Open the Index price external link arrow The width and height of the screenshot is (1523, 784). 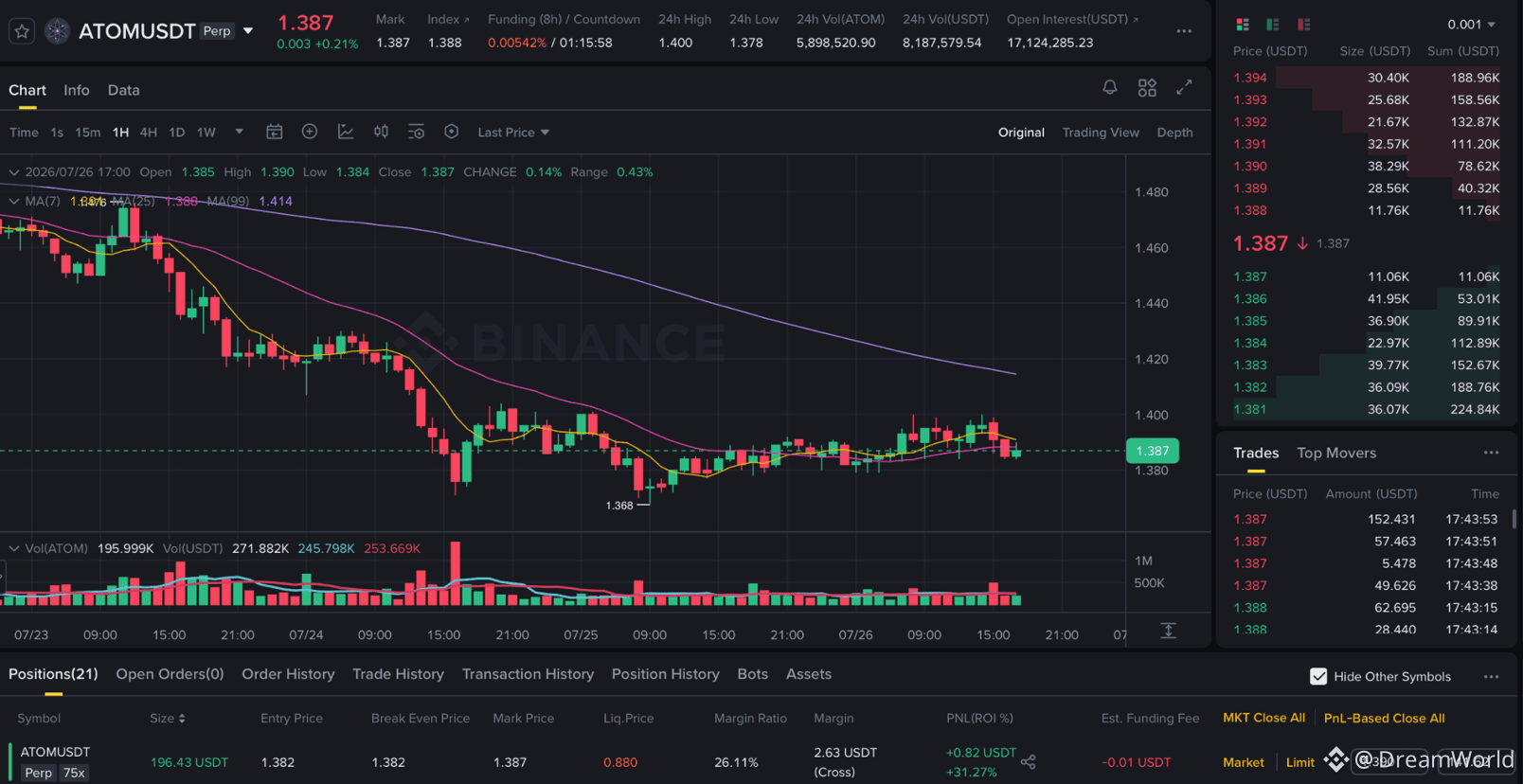(x=466, y=19)
